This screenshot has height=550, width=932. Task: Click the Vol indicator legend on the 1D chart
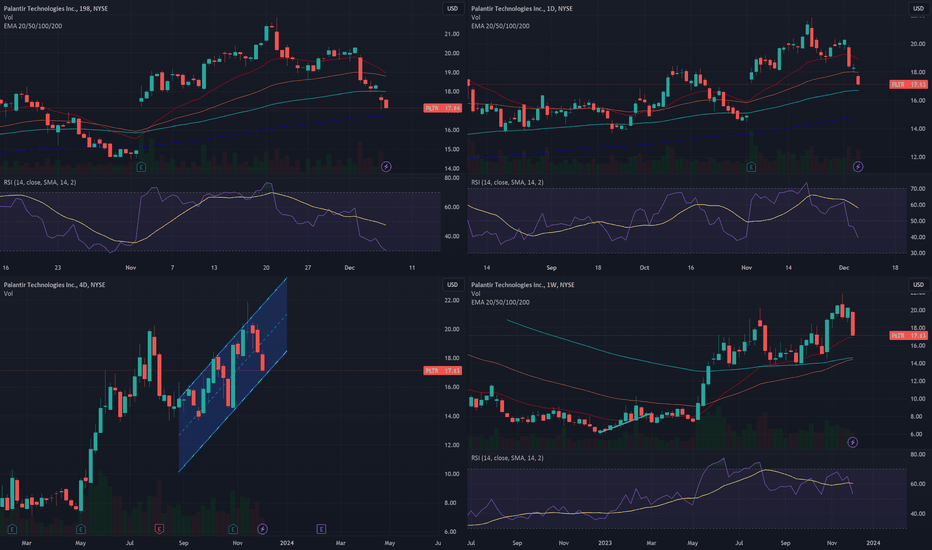tap(476, 17)
